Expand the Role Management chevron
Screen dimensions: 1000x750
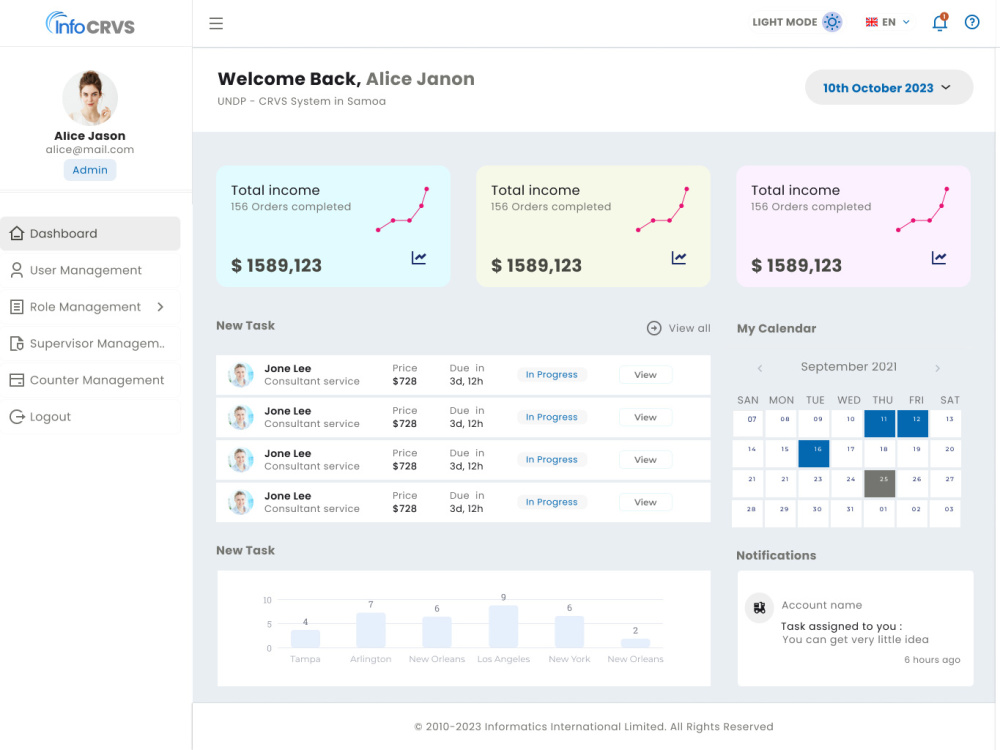coord(161,307)
